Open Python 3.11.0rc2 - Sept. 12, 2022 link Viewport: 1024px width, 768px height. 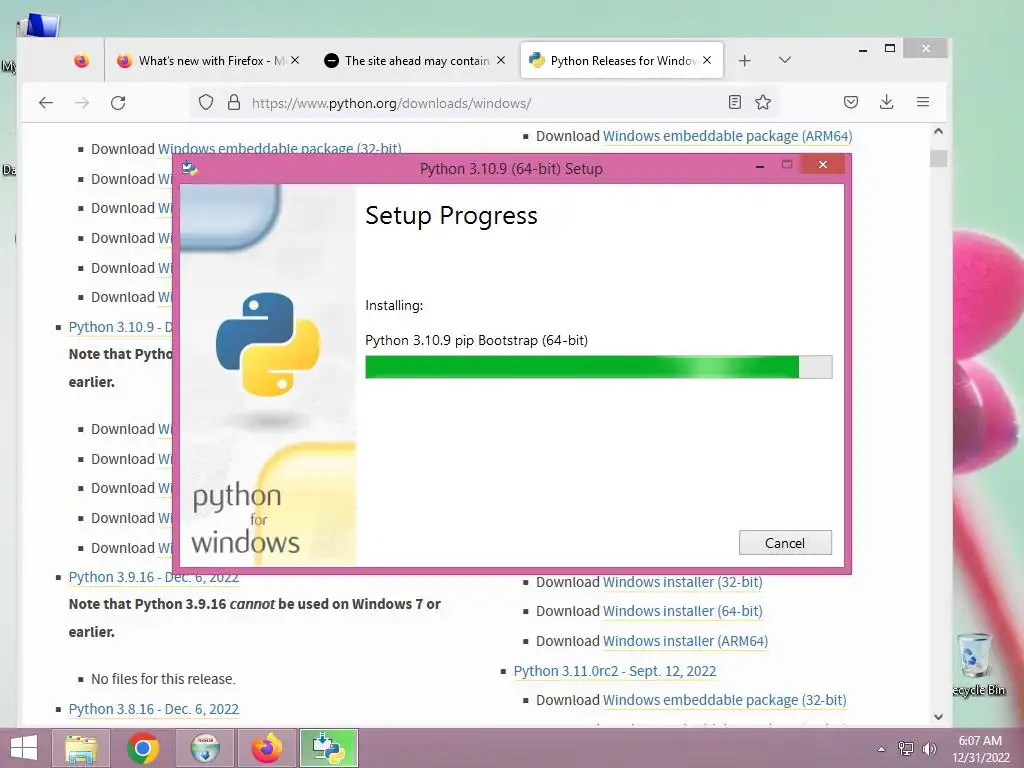point(615,671)
